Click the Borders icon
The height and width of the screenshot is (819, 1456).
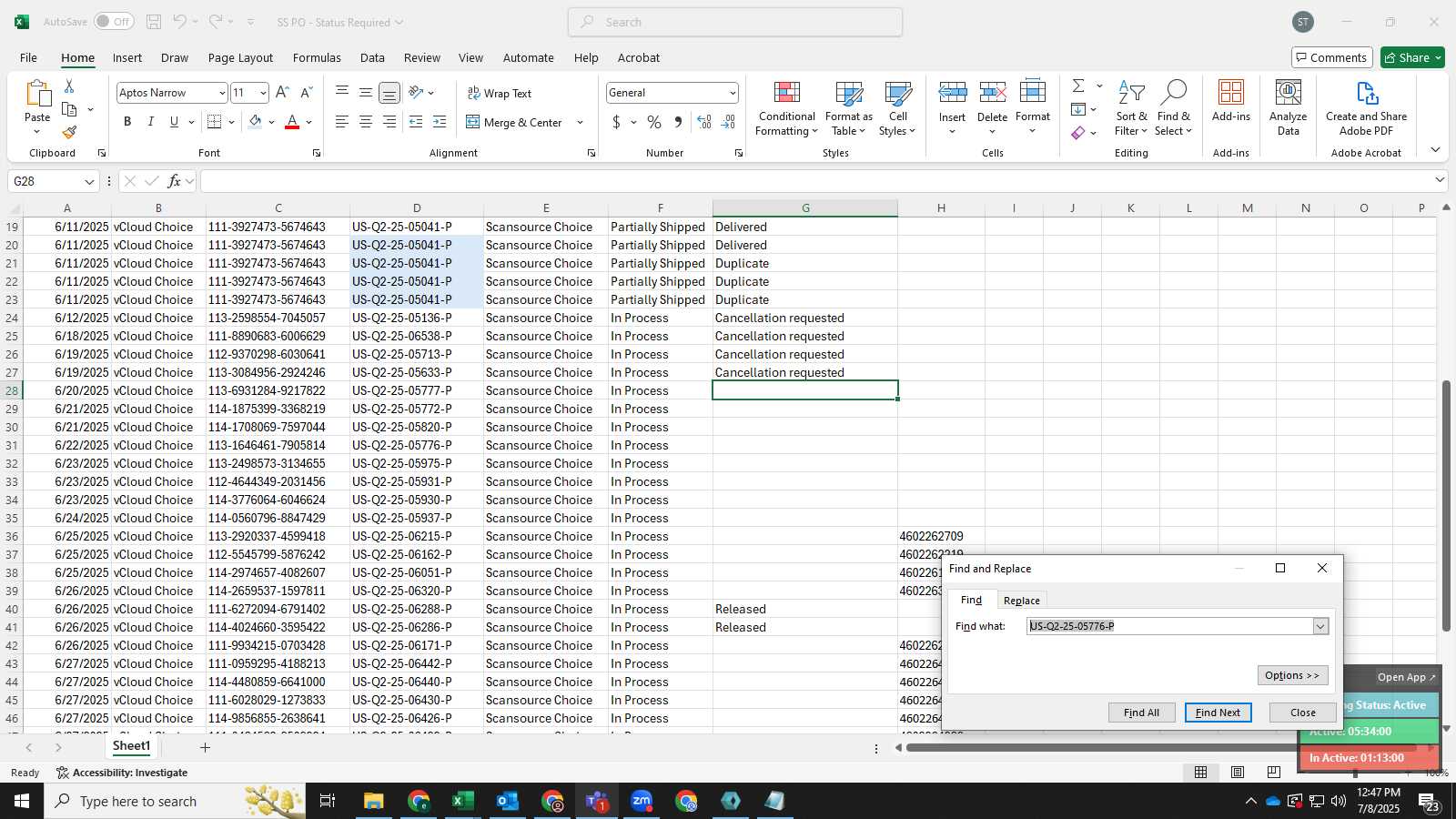coord(215,122)
